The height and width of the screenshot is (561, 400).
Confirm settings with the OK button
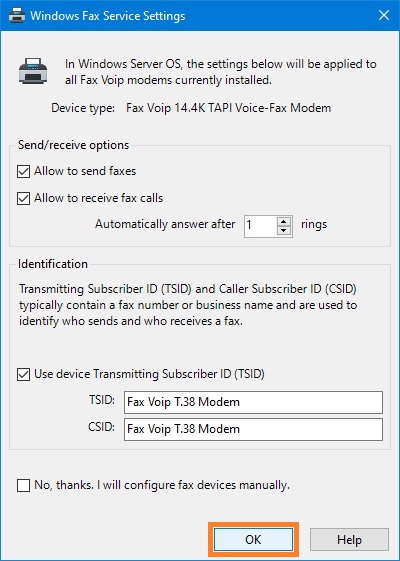[x=253, y=540]
